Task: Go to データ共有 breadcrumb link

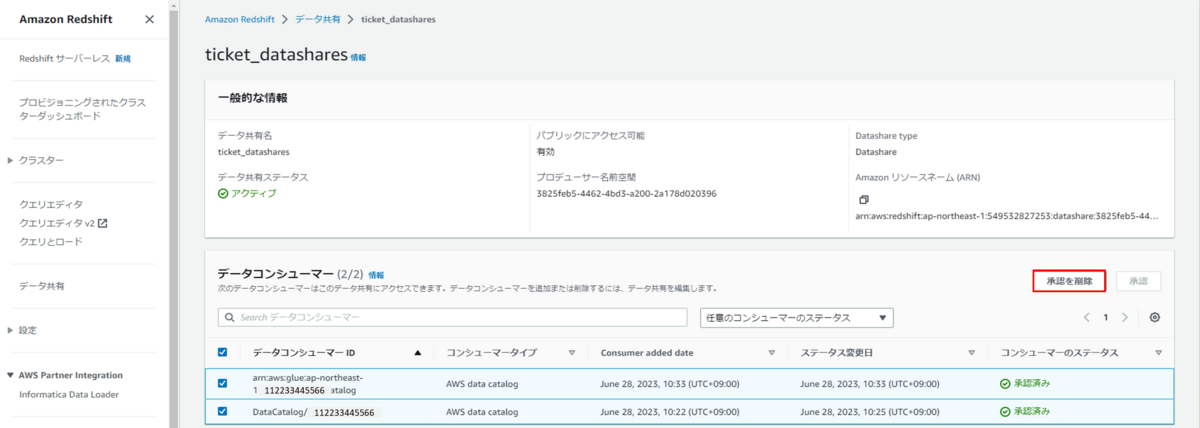Action: [x=316, y=19]
